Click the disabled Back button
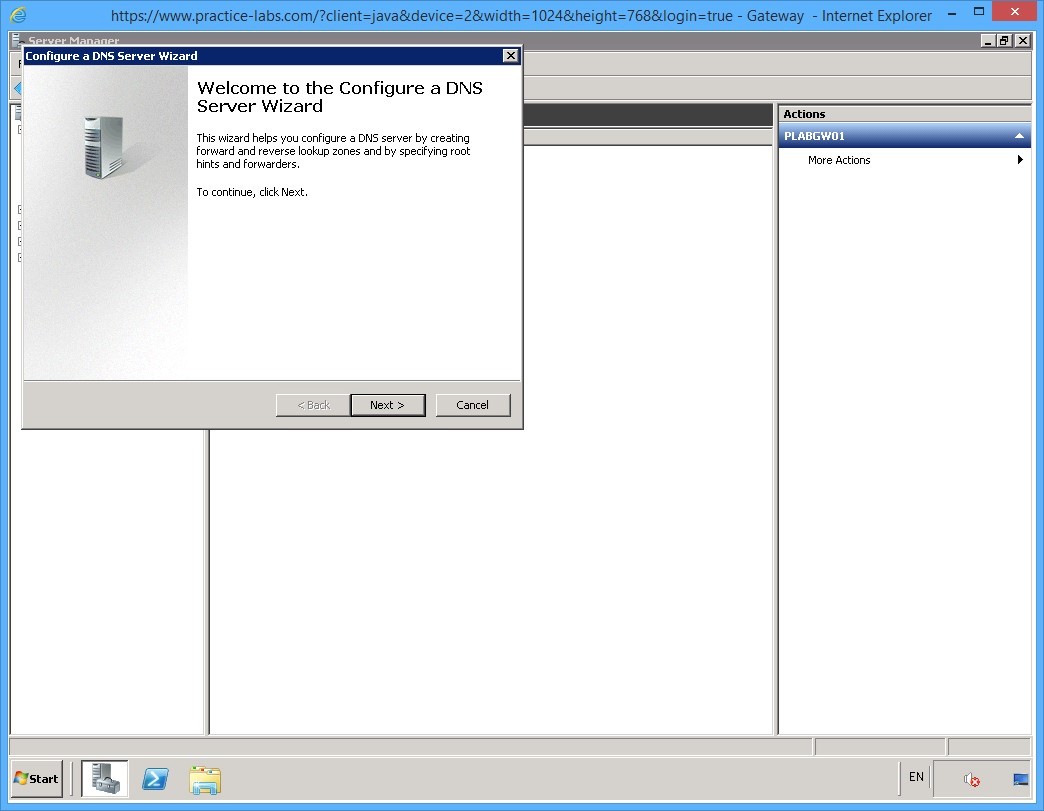 pos(311,405)
